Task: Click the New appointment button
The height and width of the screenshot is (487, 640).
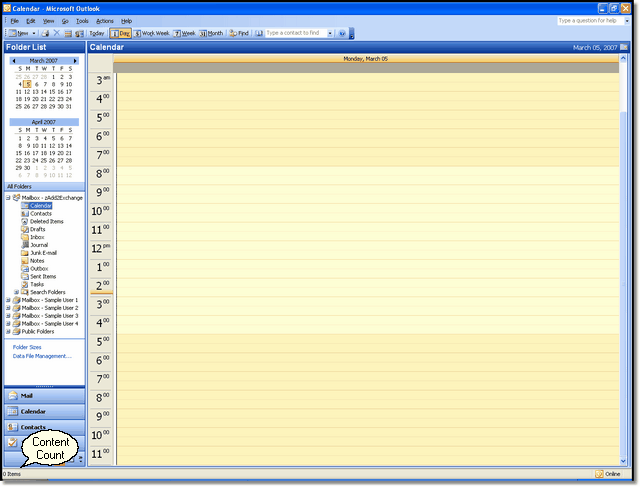Action: (x=19, y=33)
